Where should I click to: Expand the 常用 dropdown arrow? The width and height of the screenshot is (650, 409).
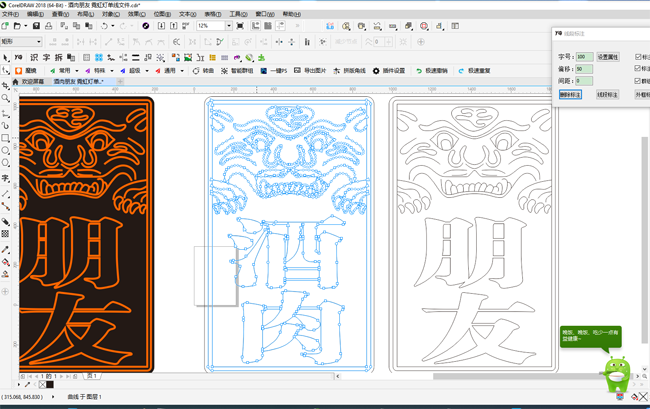pyautogui.click(x=77, y=71)
